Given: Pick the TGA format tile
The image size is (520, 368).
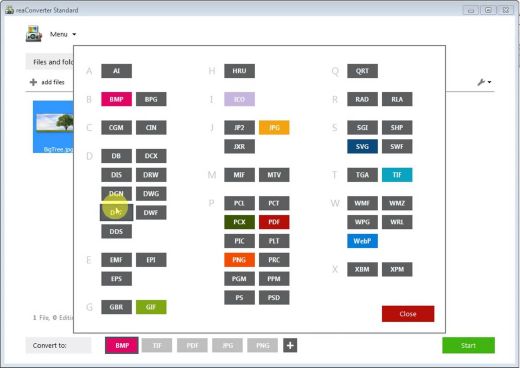Looking at the screenshot, I should click(x=362, y=175).
